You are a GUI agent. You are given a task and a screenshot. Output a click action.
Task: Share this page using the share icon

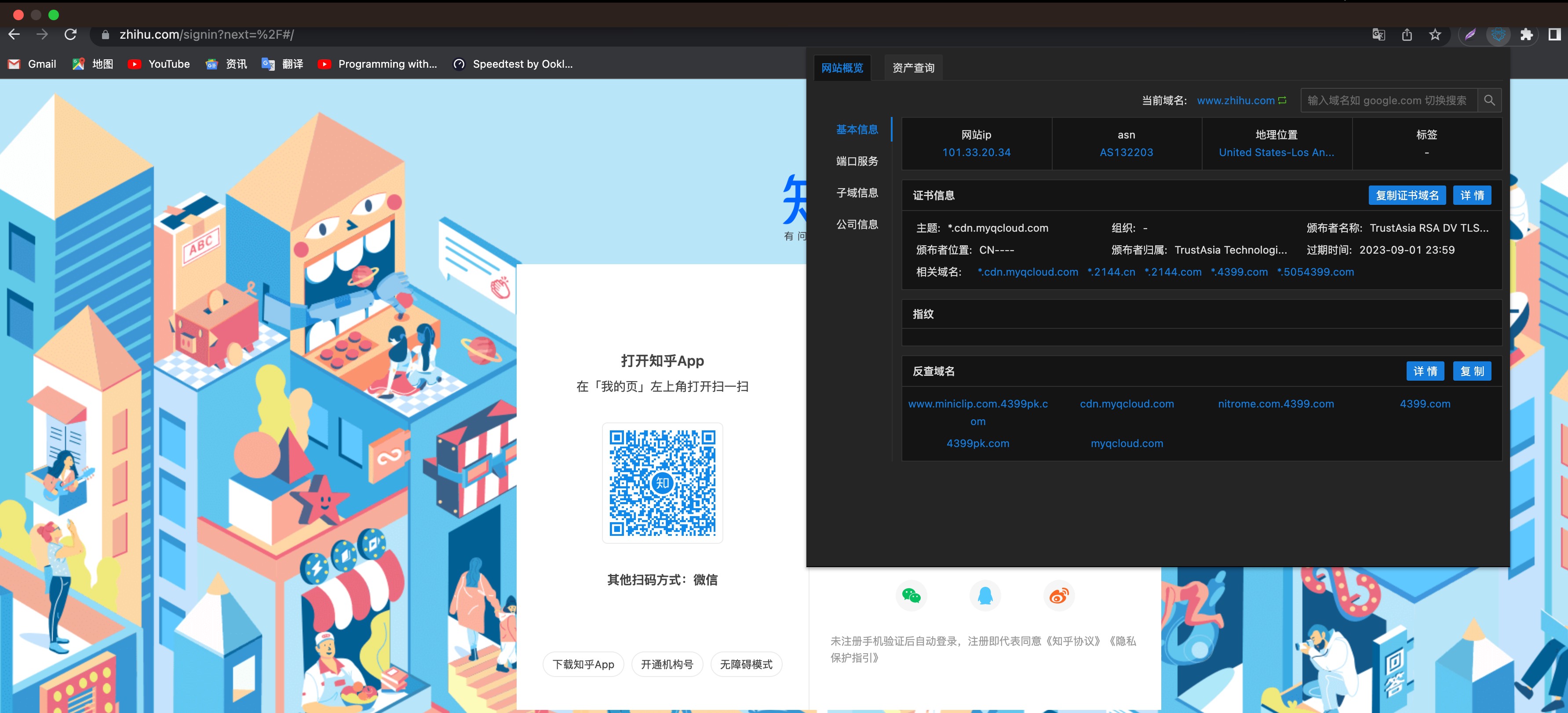pyautogui.click(x=1407, y=35)
